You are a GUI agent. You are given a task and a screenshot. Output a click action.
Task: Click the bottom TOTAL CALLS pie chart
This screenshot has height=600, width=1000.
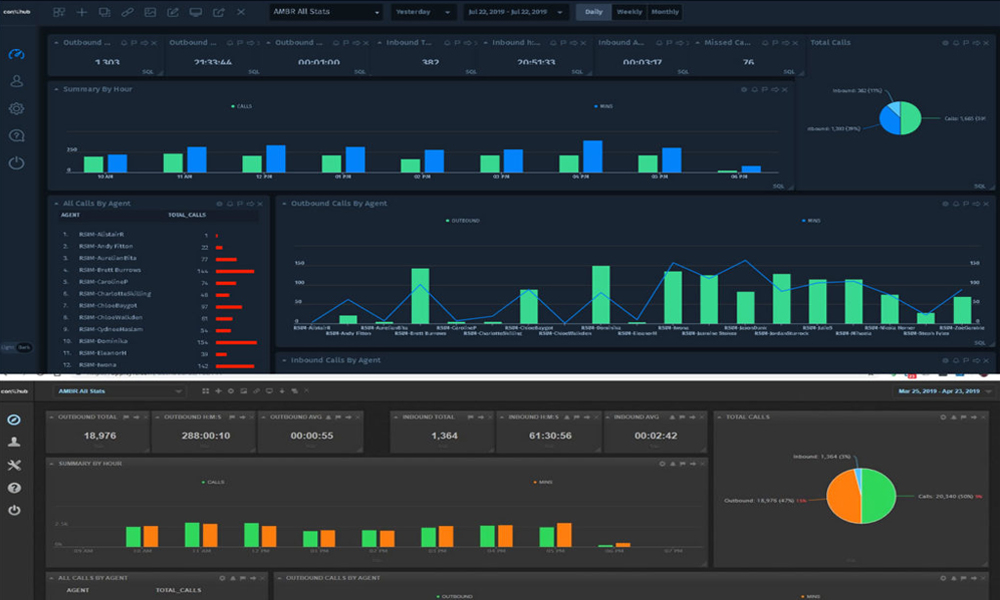[x=861, y=495]
